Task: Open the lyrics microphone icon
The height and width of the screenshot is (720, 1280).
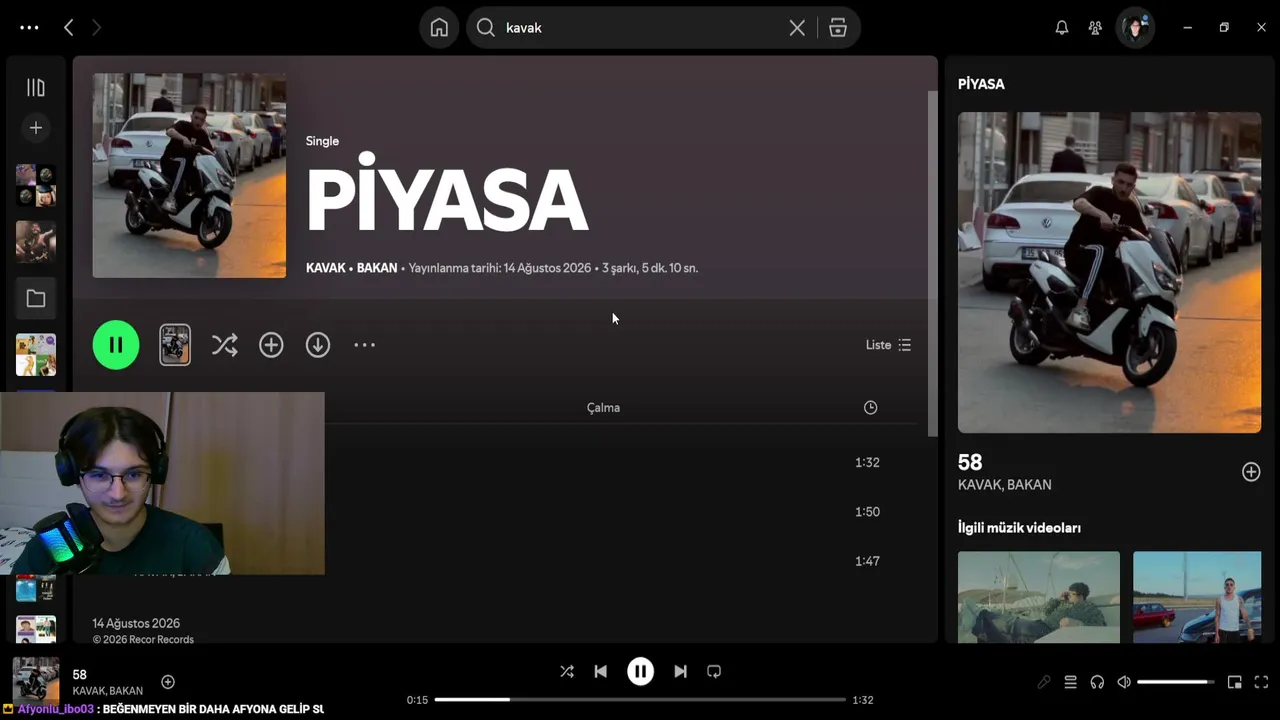Action: coord(1043,682)
